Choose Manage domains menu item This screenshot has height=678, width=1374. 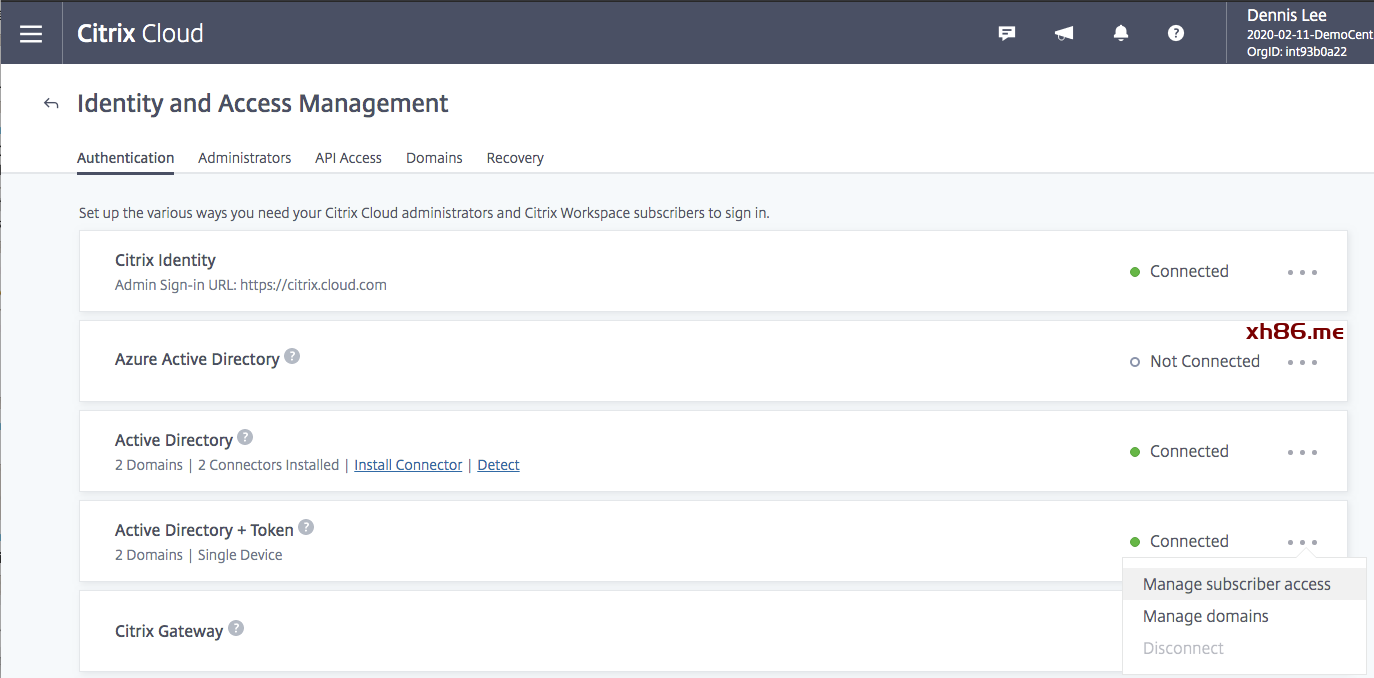(1244, 616)
